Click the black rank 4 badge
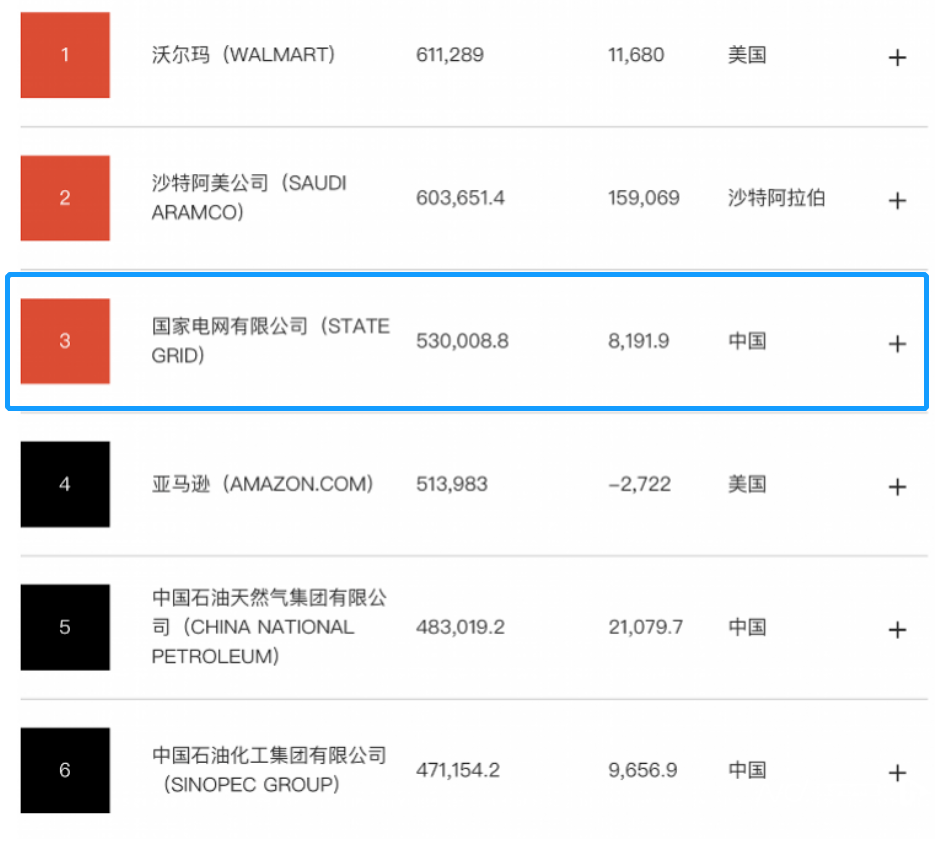The height and width of the screenshot is (851, 935). [x=65, y=484]
